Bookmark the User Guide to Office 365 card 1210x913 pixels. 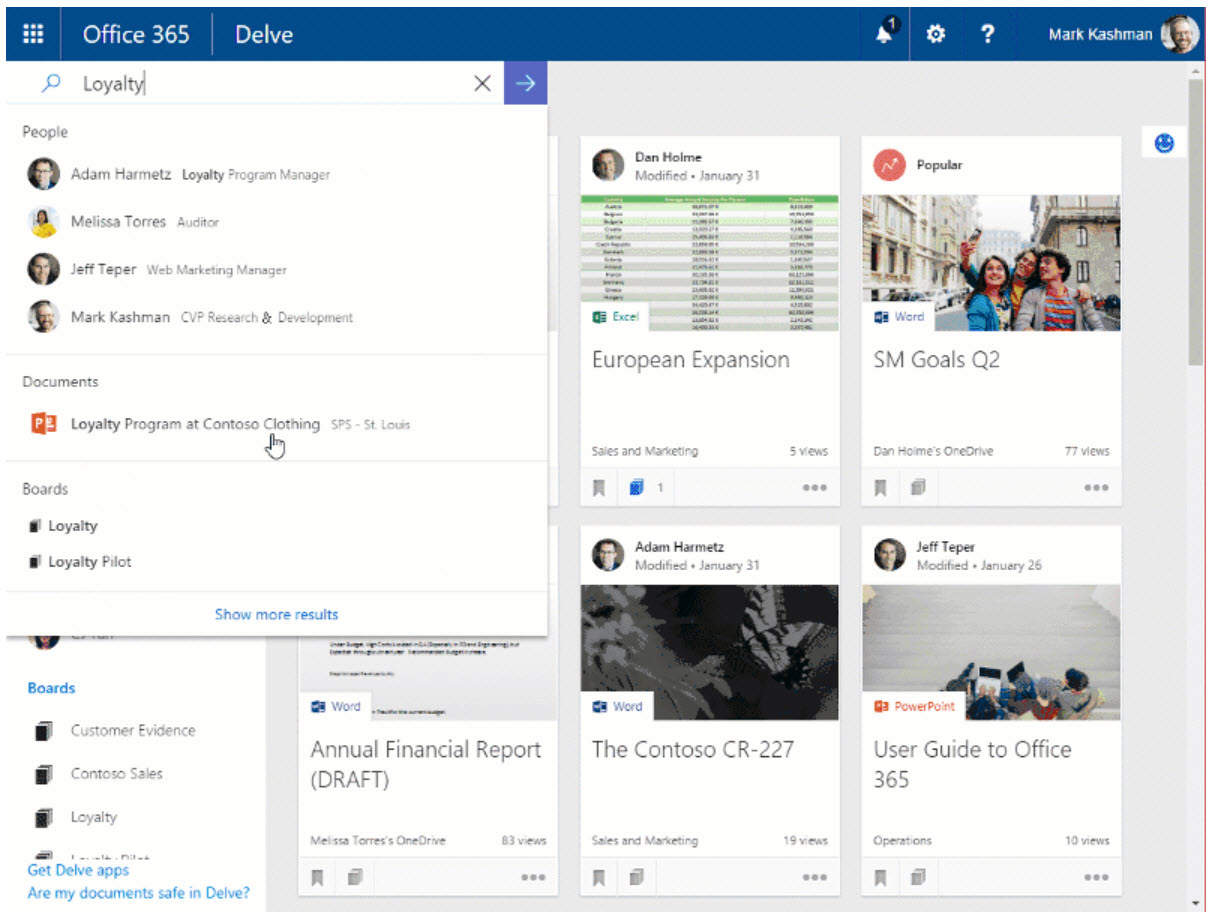click(x=881, y=878)
